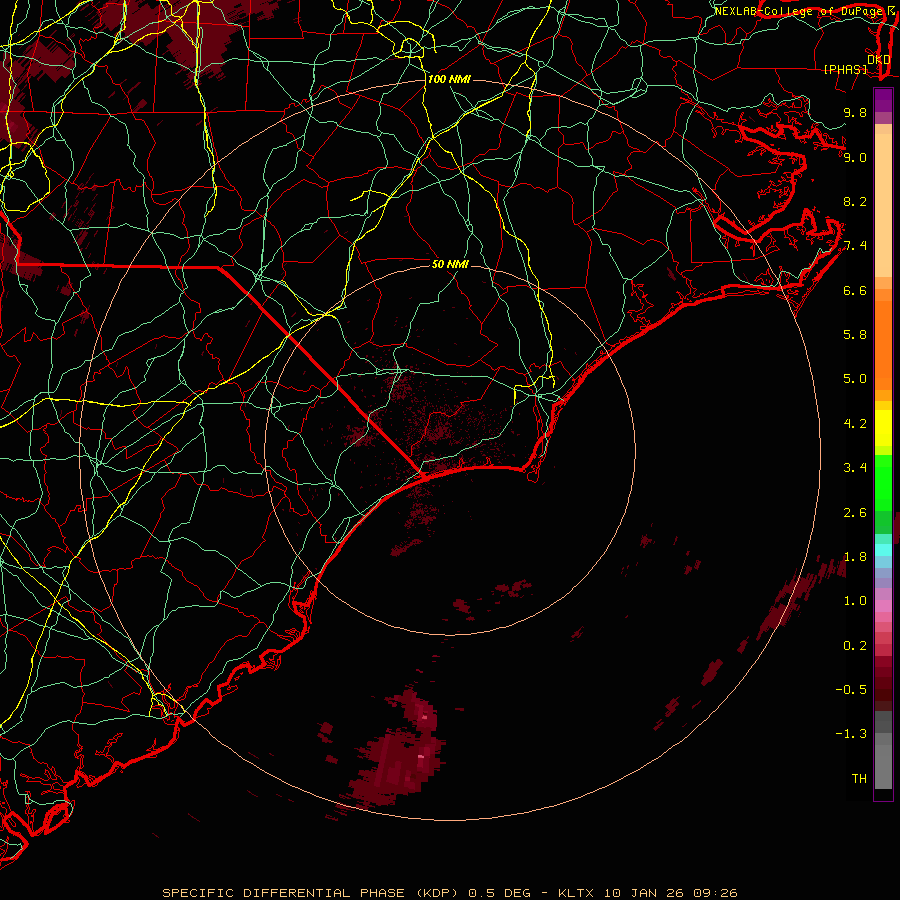Click the 1.8 scale value

[x=855, y=557]
